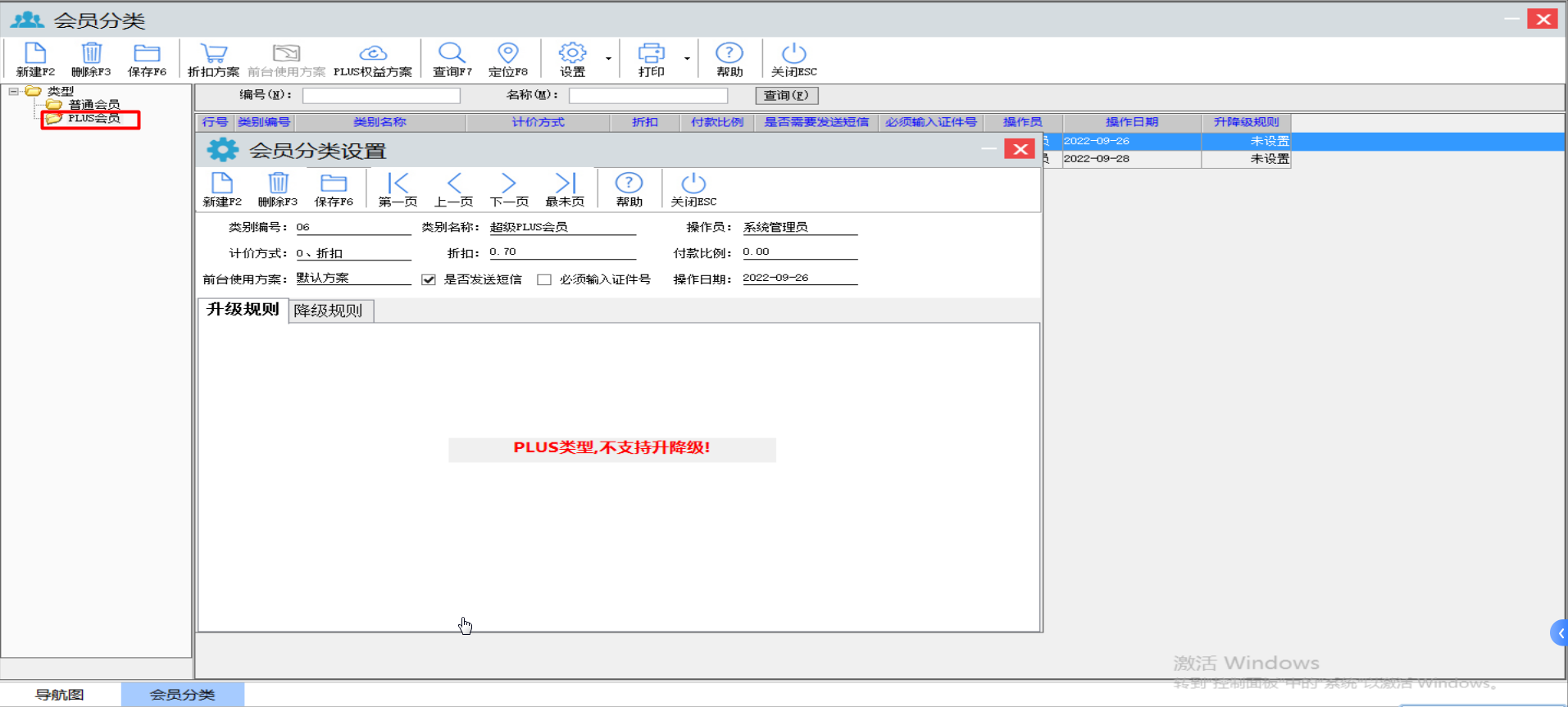Image resolution: width=1568 pixels, height=707 pixels.
Task: Jump to 最末页 in settings dialog
Action: tap(565, 184)
